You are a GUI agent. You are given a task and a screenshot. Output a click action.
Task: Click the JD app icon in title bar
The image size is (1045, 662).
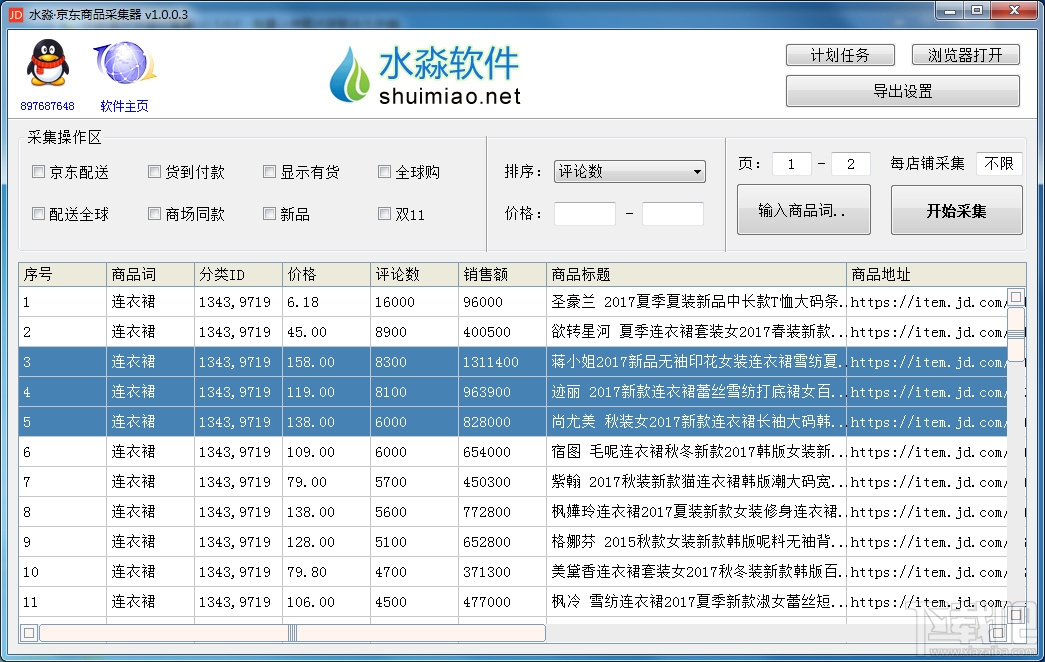[15, 14]
